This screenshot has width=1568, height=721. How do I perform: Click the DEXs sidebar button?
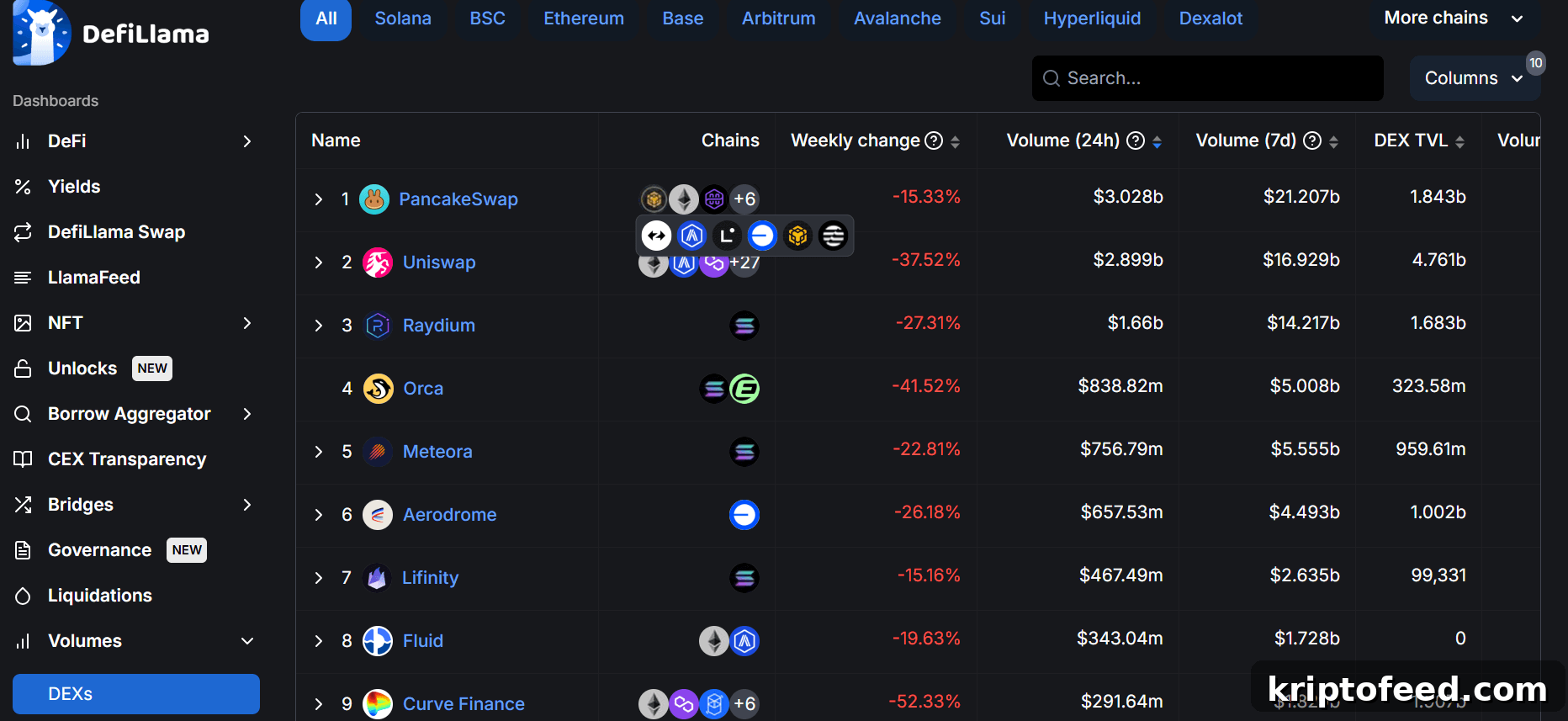[x=136, y=694]
